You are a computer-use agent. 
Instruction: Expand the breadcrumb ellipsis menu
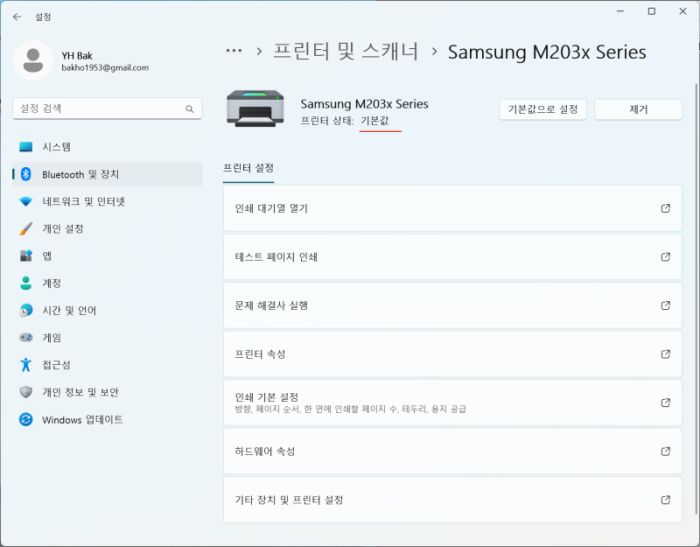(x=234, y=51)
